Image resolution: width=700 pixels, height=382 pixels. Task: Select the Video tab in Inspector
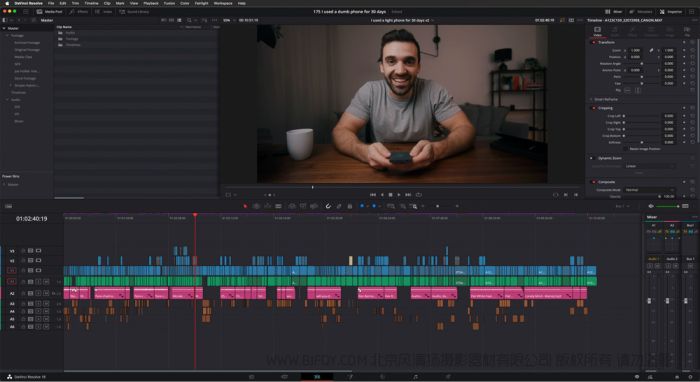597,31
